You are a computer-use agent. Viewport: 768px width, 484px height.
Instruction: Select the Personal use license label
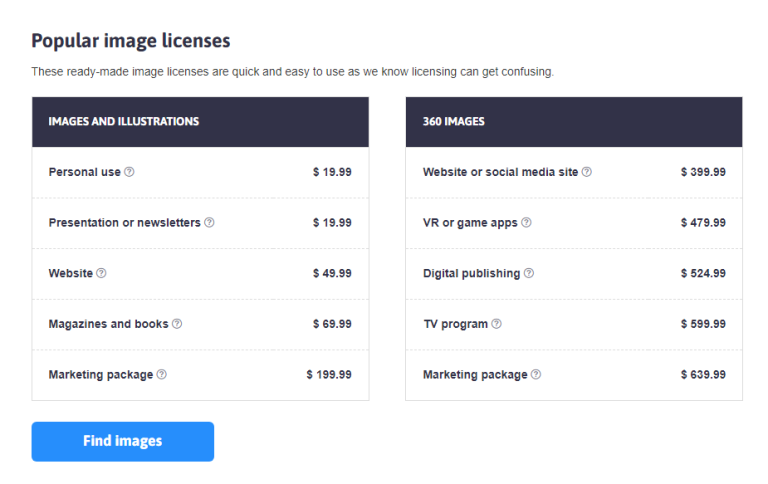[x=84, y=172]
